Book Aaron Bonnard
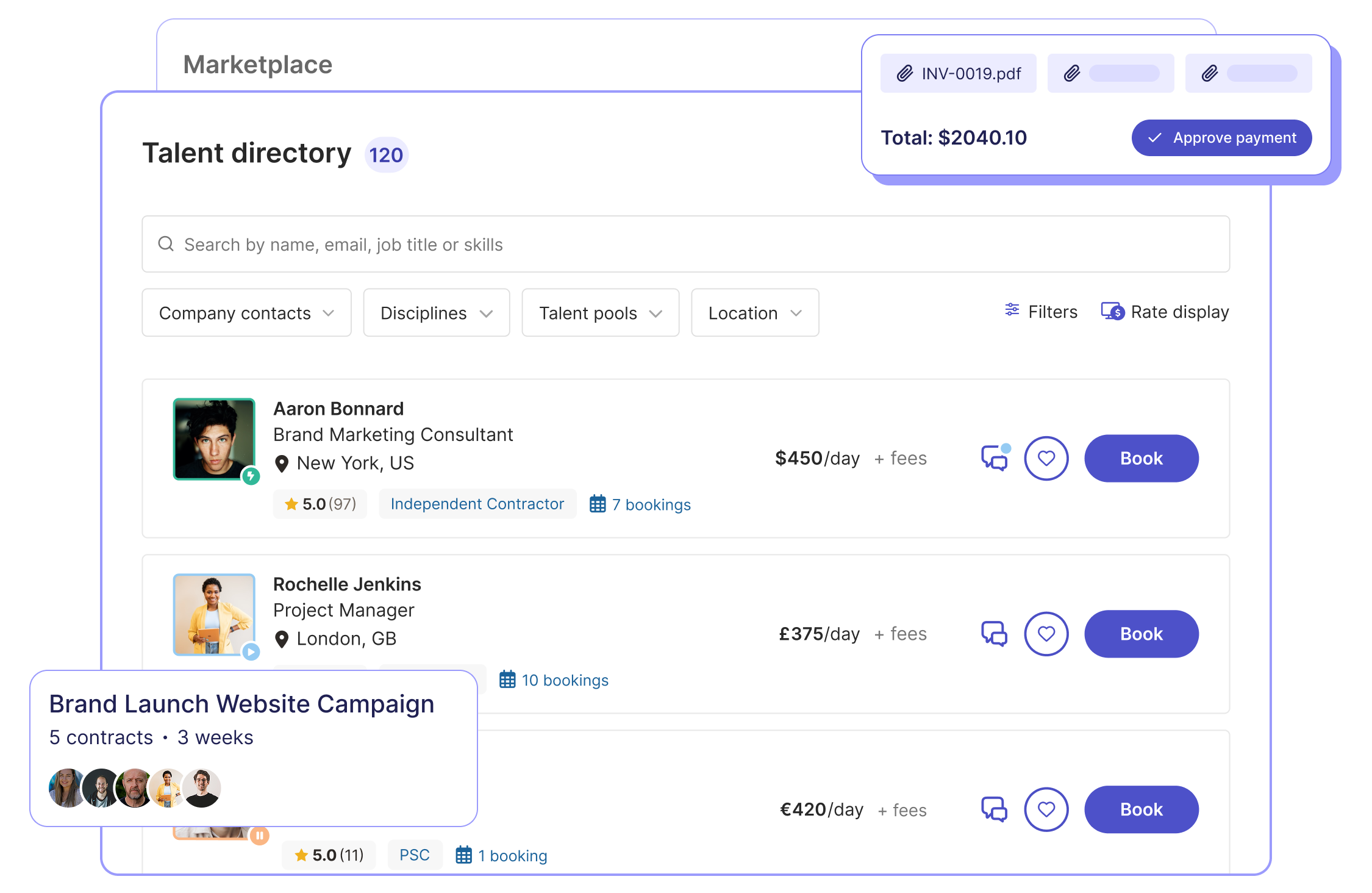This screenshot has width=1372, height=893. point(1141,458)
